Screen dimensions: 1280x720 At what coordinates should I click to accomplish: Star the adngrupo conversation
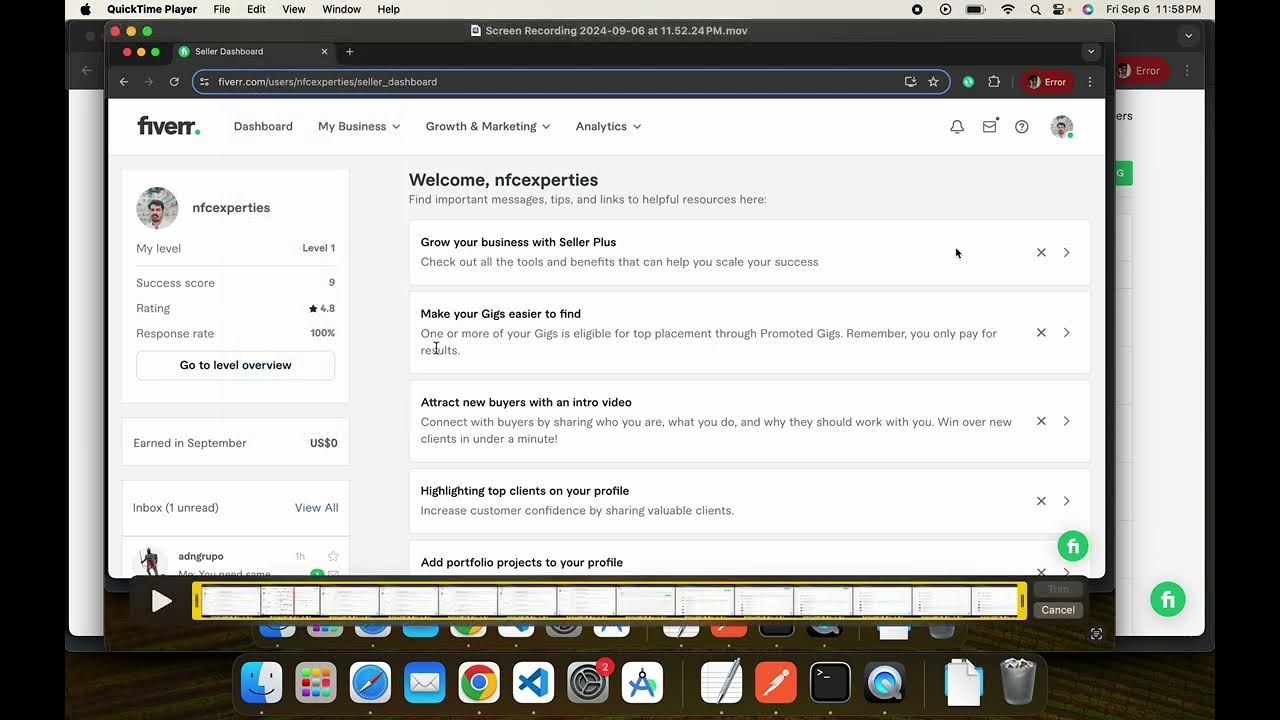coord(333,556)
